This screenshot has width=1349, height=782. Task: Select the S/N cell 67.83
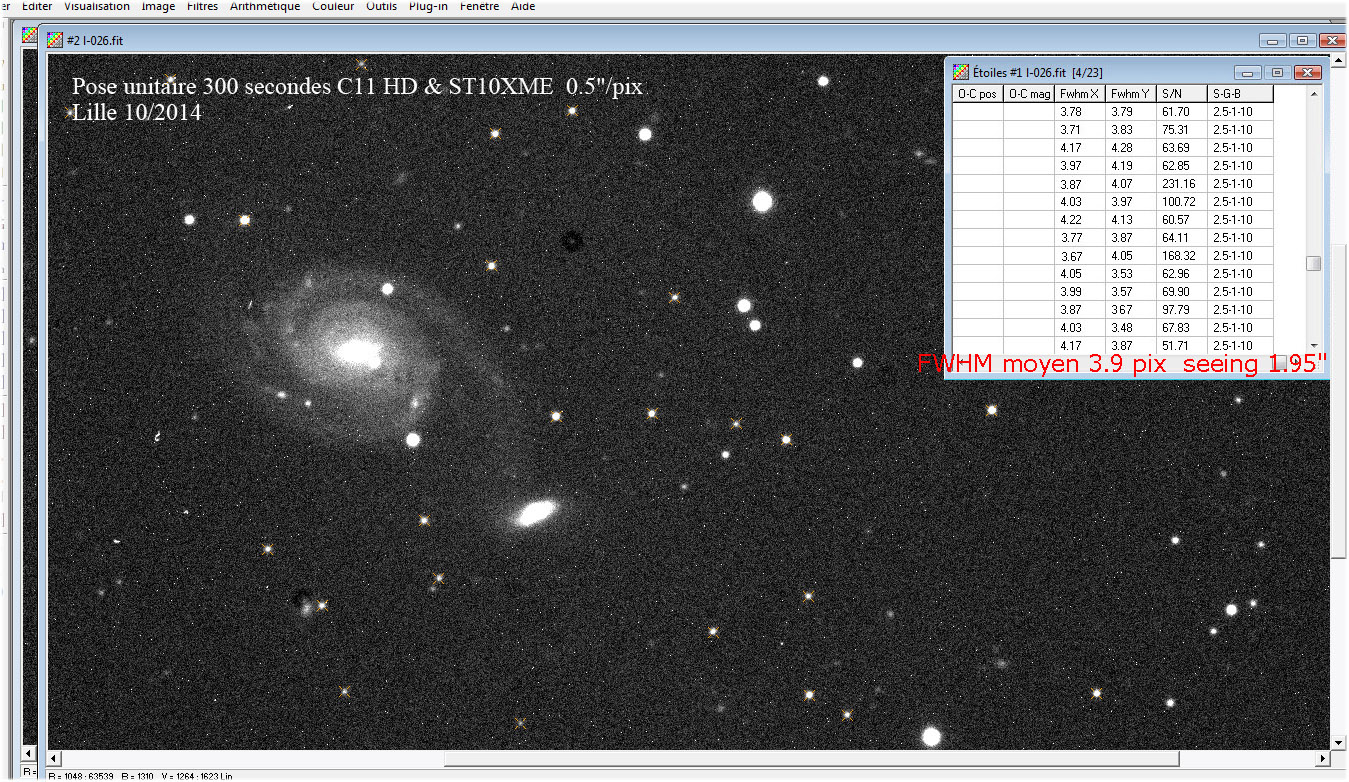[1183, 328]
